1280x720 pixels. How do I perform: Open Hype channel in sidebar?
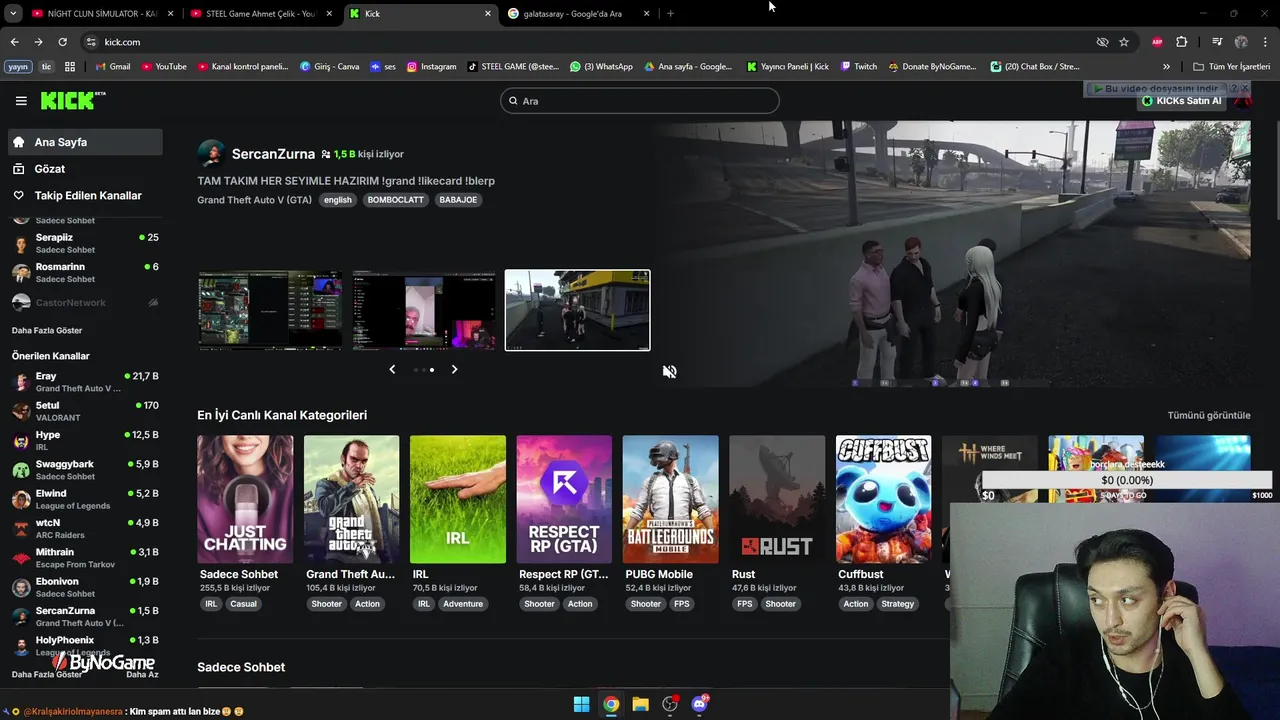click(85, 440)
